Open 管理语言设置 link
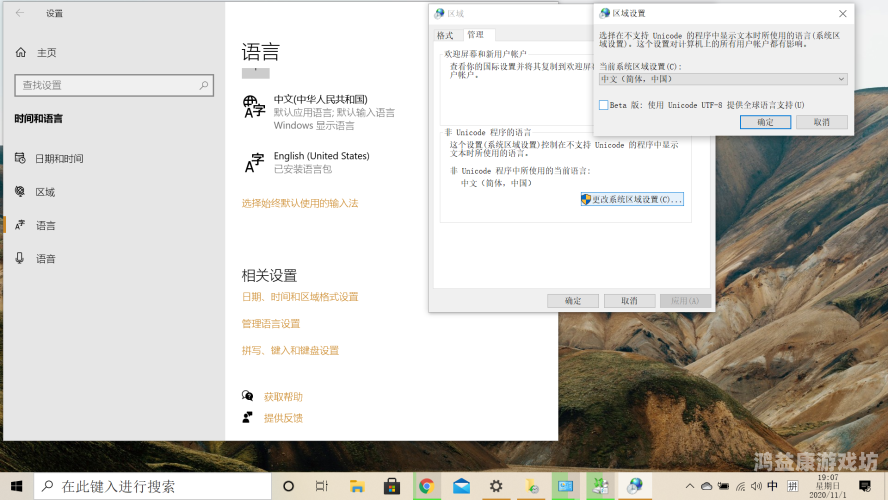The height and width of the screenshot is (500, 888). point(271,324)
